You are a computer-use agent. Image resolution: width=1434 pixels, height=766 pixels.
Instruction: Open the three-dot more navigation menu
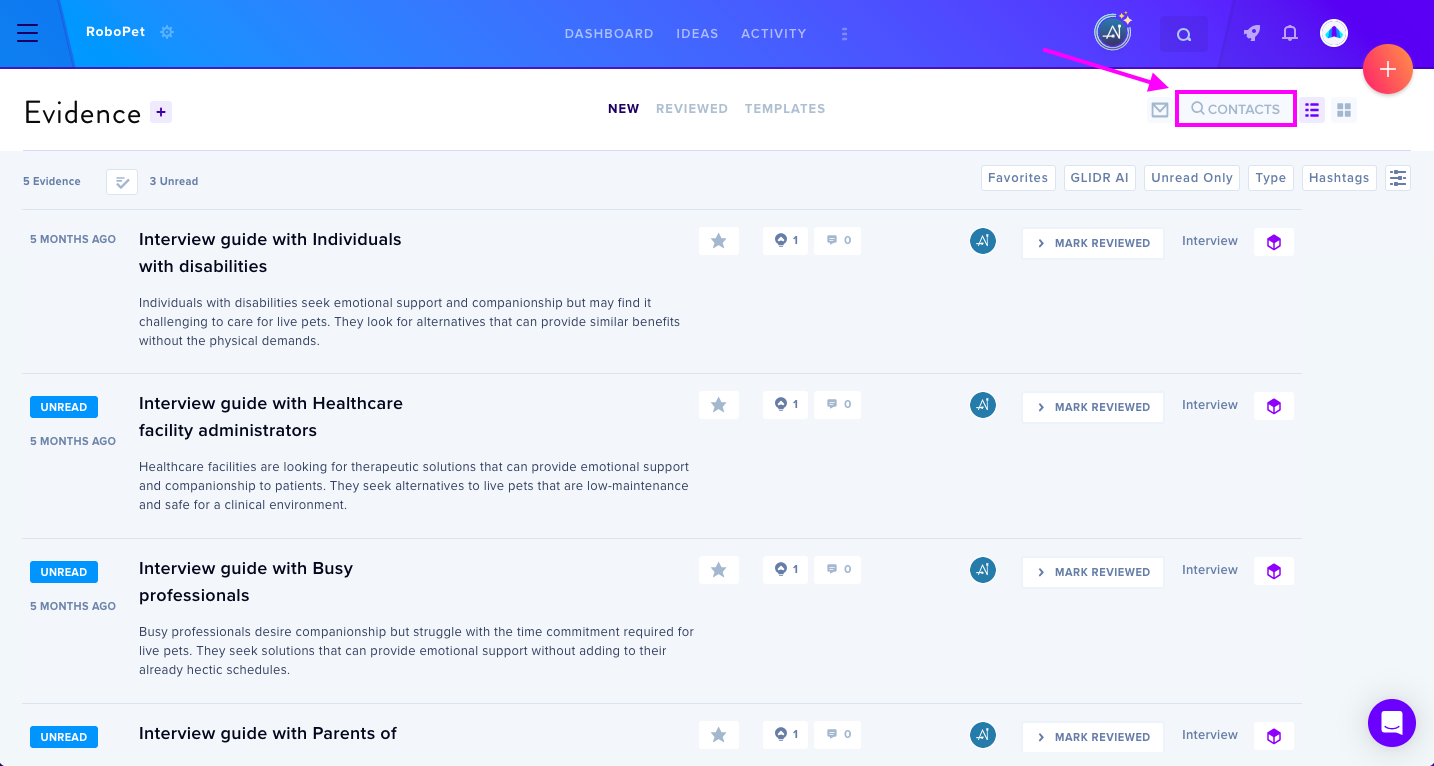click(x=845, y=34)
